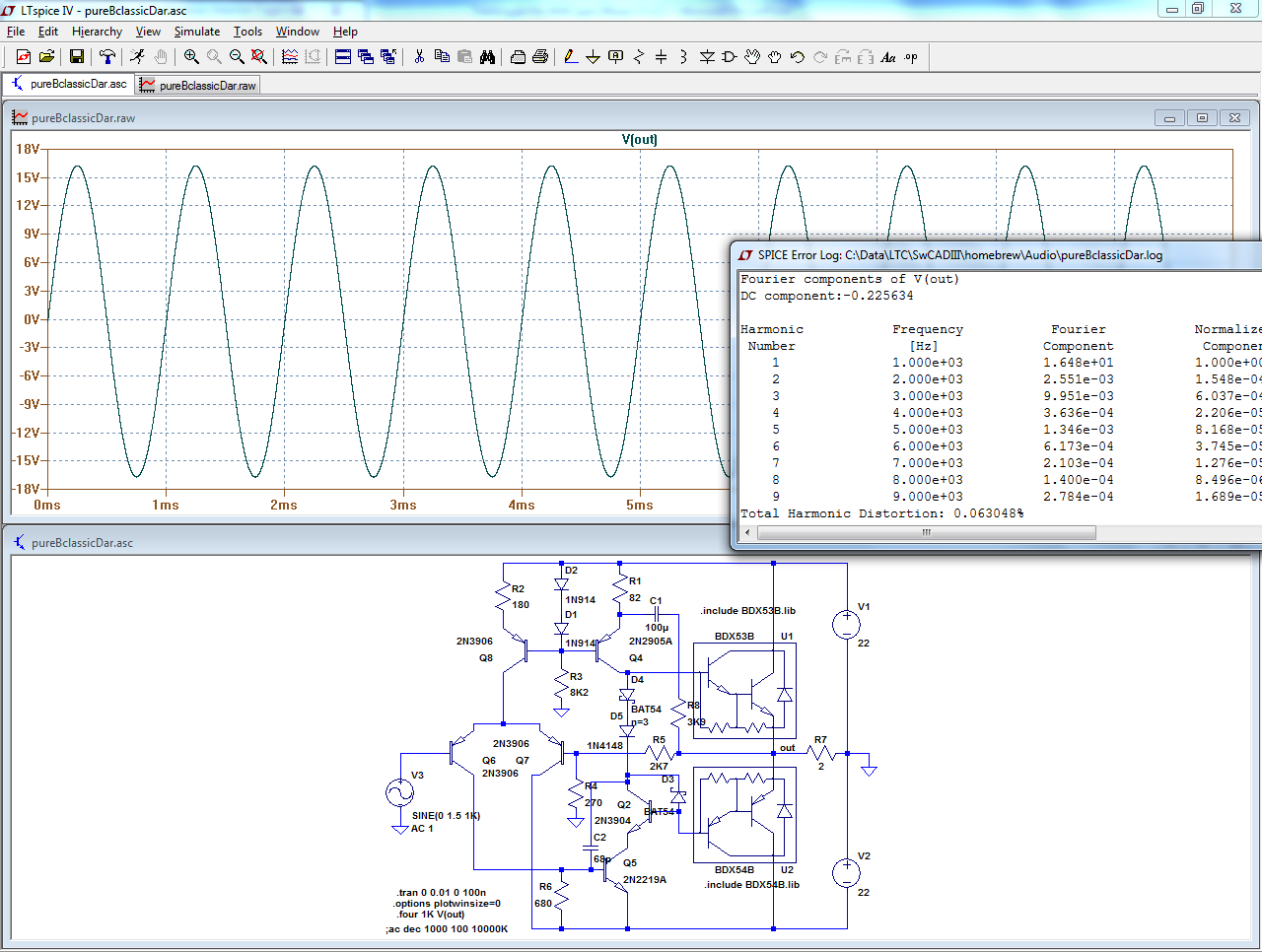Viewport: 1262px width, 952px height.
Task: Click the SPICE Error Log horizontal scrollbar
Action: click(x=926, y=532)
